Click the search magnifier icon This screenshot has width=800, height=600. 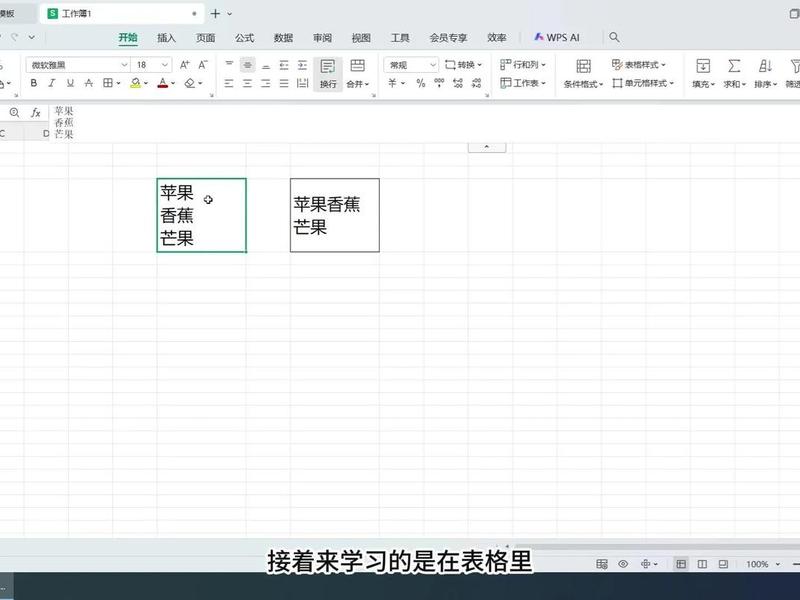coord(614,37)
